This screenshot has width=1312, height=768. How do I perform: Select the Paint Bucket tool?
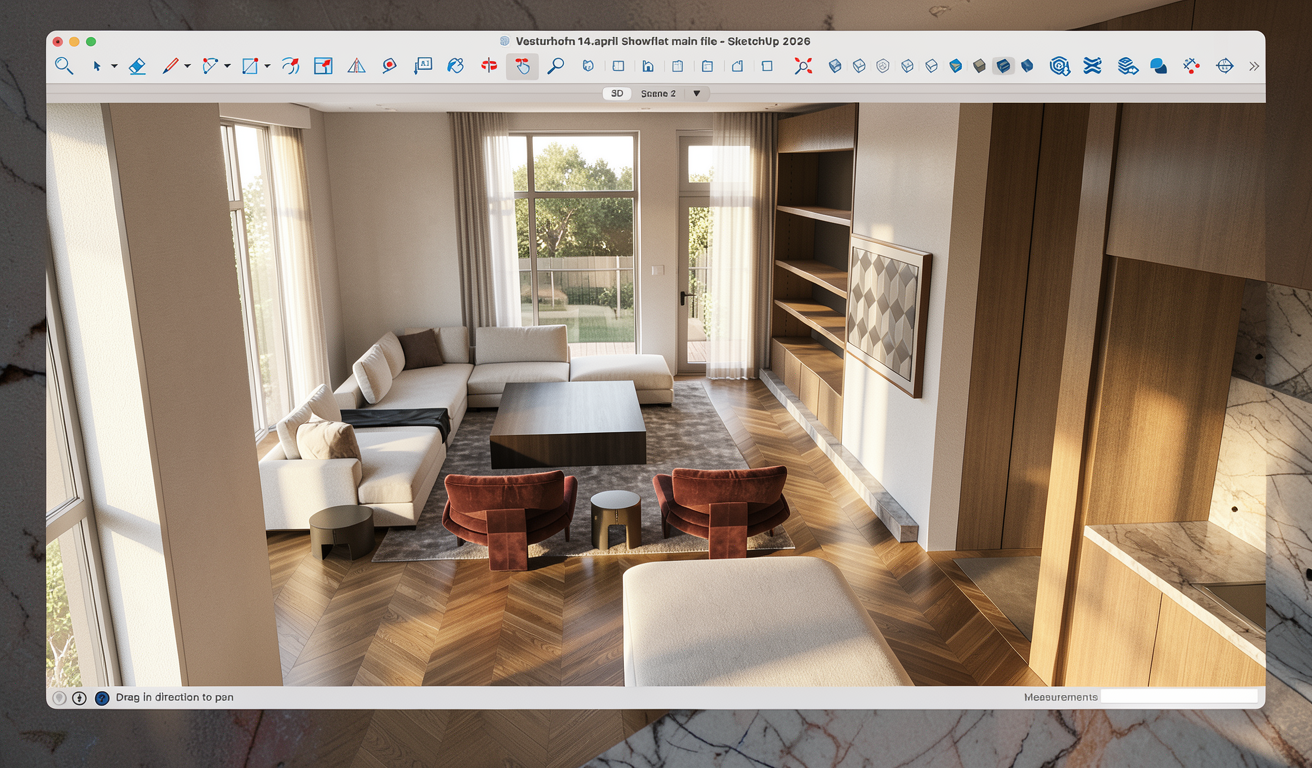pos(455,66)
